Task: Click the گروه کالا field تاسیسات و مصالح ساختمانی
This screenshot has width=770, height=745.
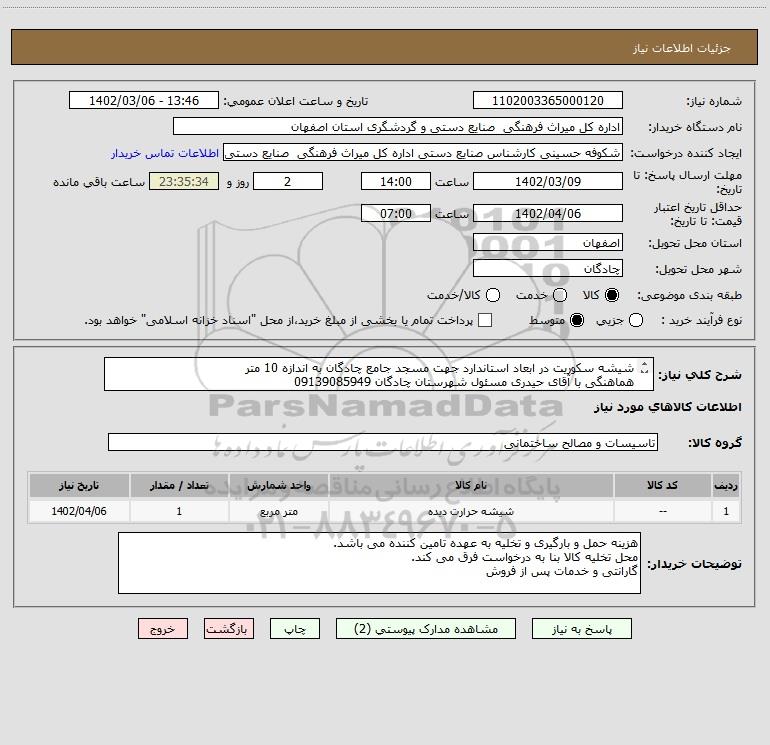Action: click(383, 442)
